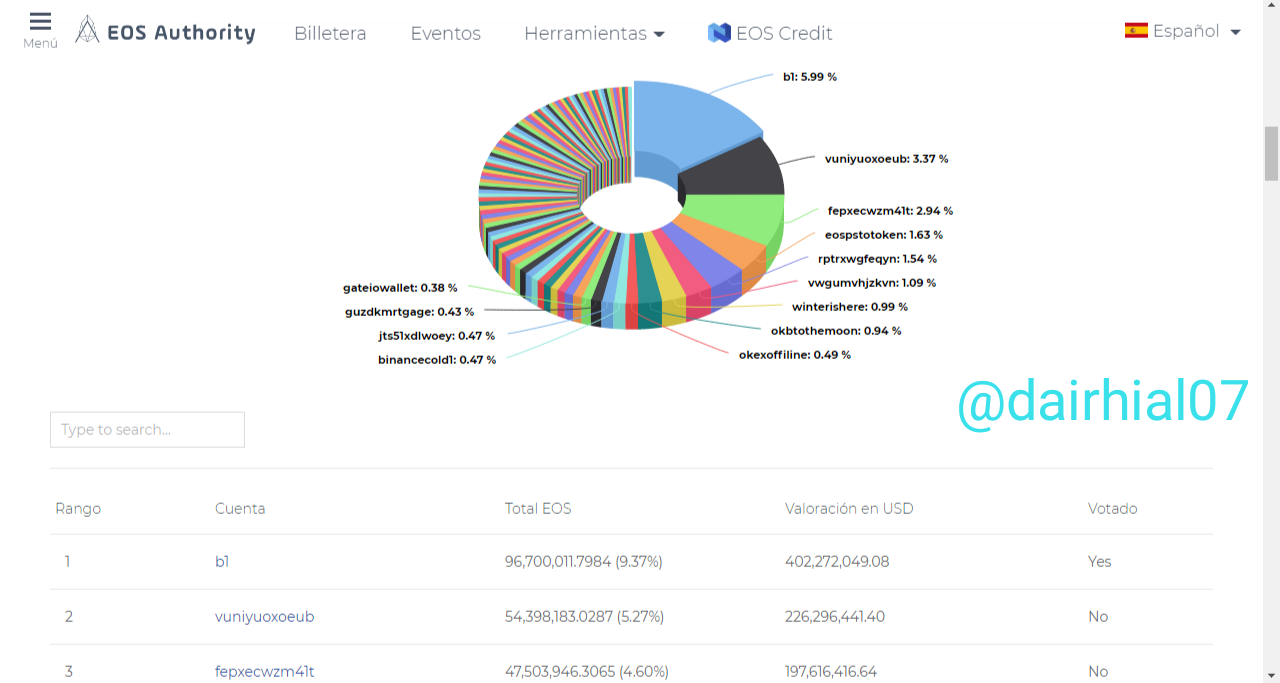Click the chart label 'okbtothemoon: 0.94 %'
The image size is (1280, 683).
tap(836, 331)
